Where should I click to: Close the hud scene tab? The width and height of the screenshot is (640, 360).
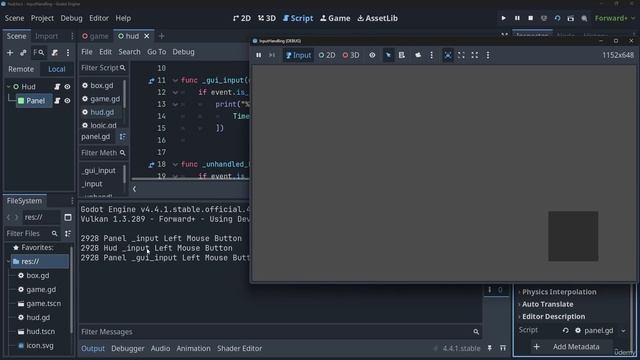pos(147,36)
